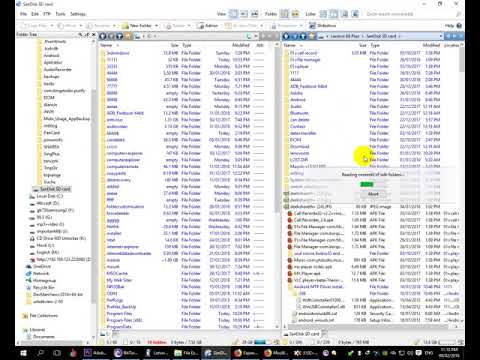Open the Edit menu
This screenshot has width=480, height=360.
pos(35,14)
